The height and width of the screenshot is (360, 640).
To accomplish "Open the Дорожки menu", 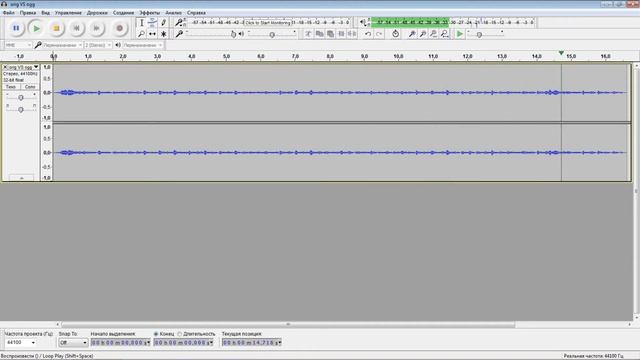I will [97, 13].
